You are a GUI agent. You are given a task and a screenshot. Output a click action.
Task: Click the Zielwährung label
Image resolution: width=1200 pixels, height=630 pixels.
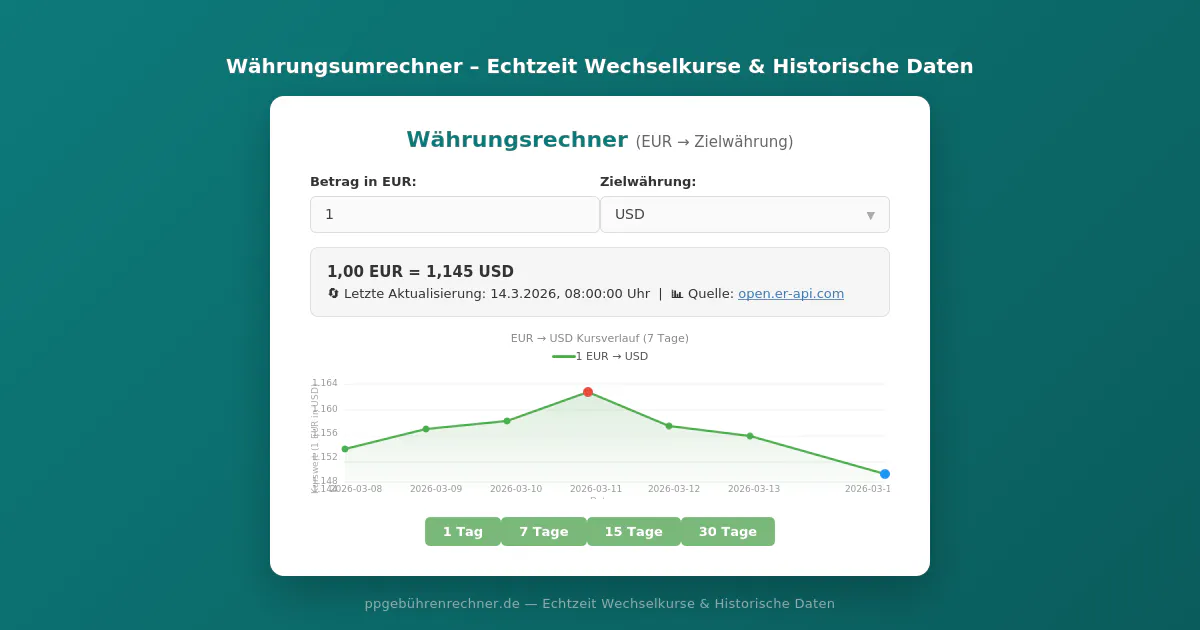click(648, 182)
